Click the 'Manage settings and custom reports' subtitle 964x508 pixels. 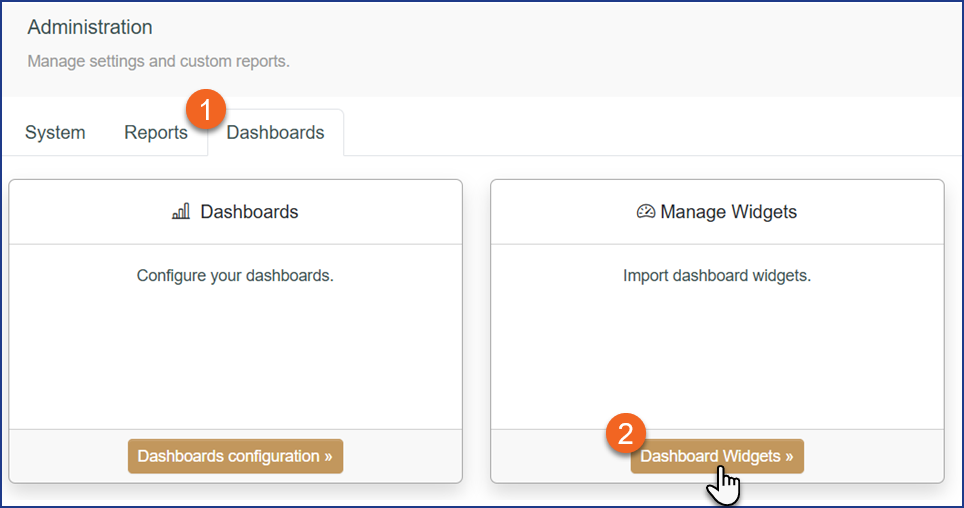(158, 62)
